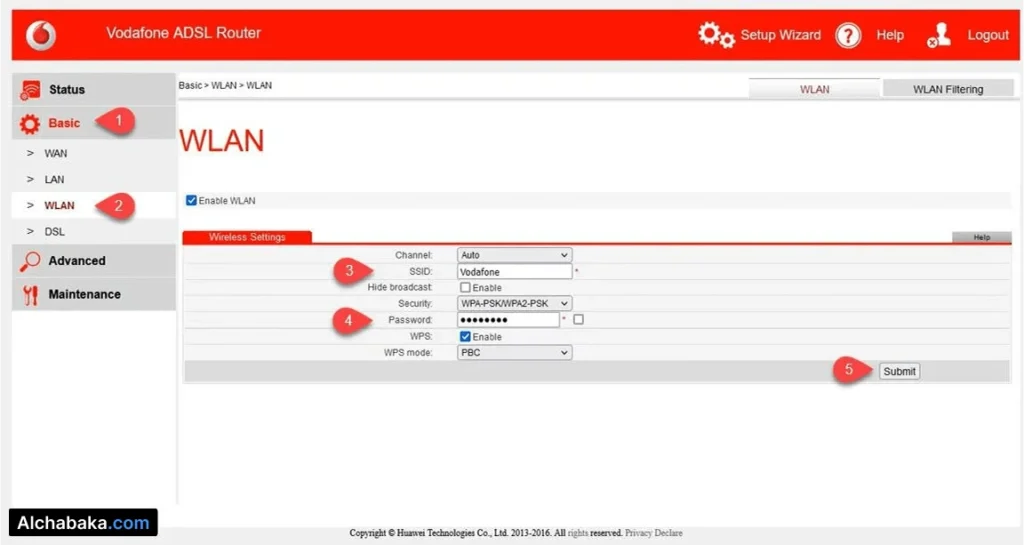Screen dimensions: 1024x545
Task: Click the Advanced magnifier icon
Action: coord(29,261)
